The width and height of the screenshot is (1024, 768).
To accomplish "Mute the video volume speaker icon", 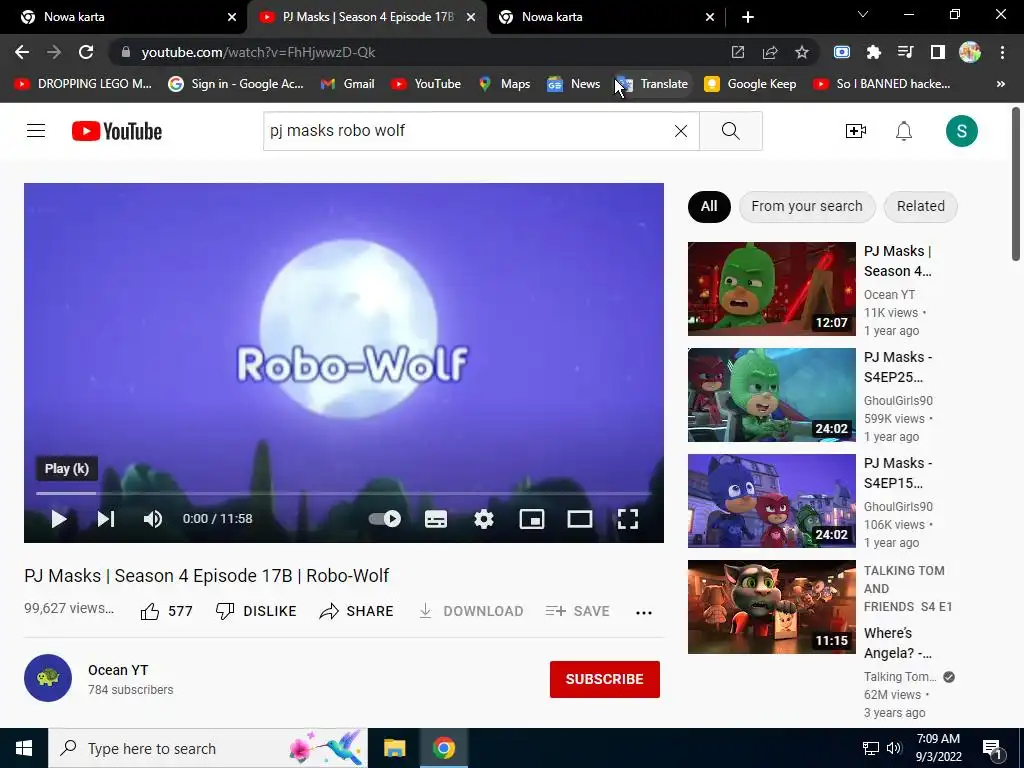I will [x=153, y=519].
